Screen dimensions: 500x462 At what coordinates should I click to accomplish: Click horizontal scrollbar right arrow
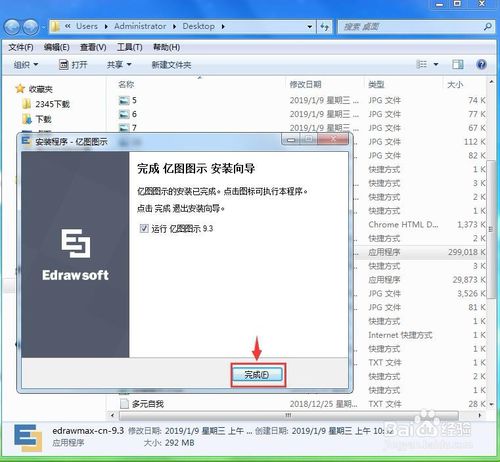[480, 415]
